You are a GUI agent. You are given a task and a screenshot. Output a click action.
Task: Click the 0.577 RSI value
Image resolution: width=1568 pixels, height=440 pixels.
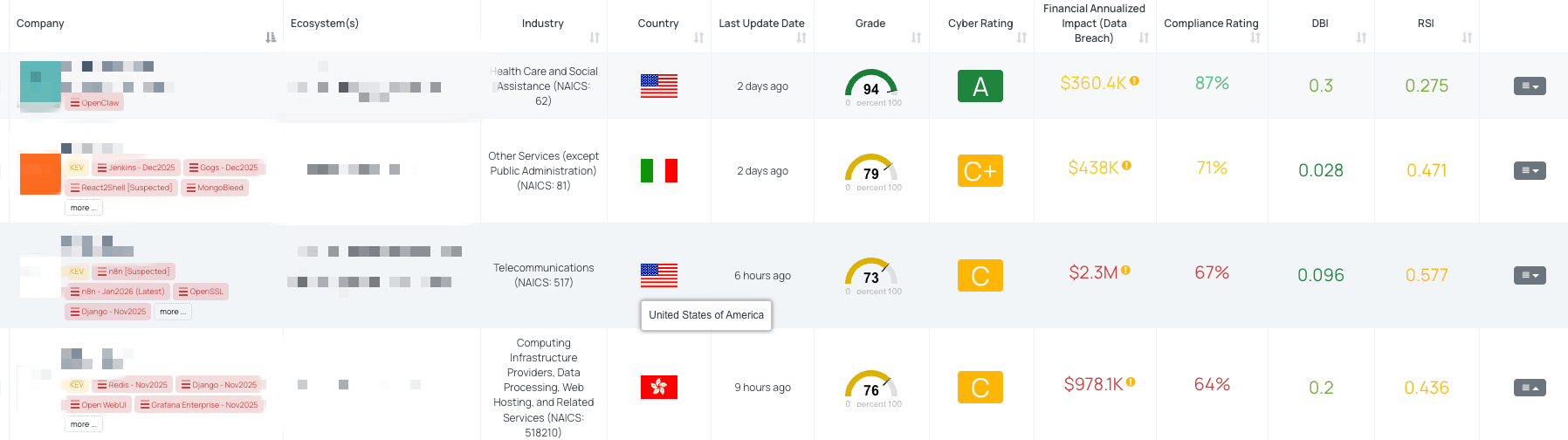[1427, 275]
